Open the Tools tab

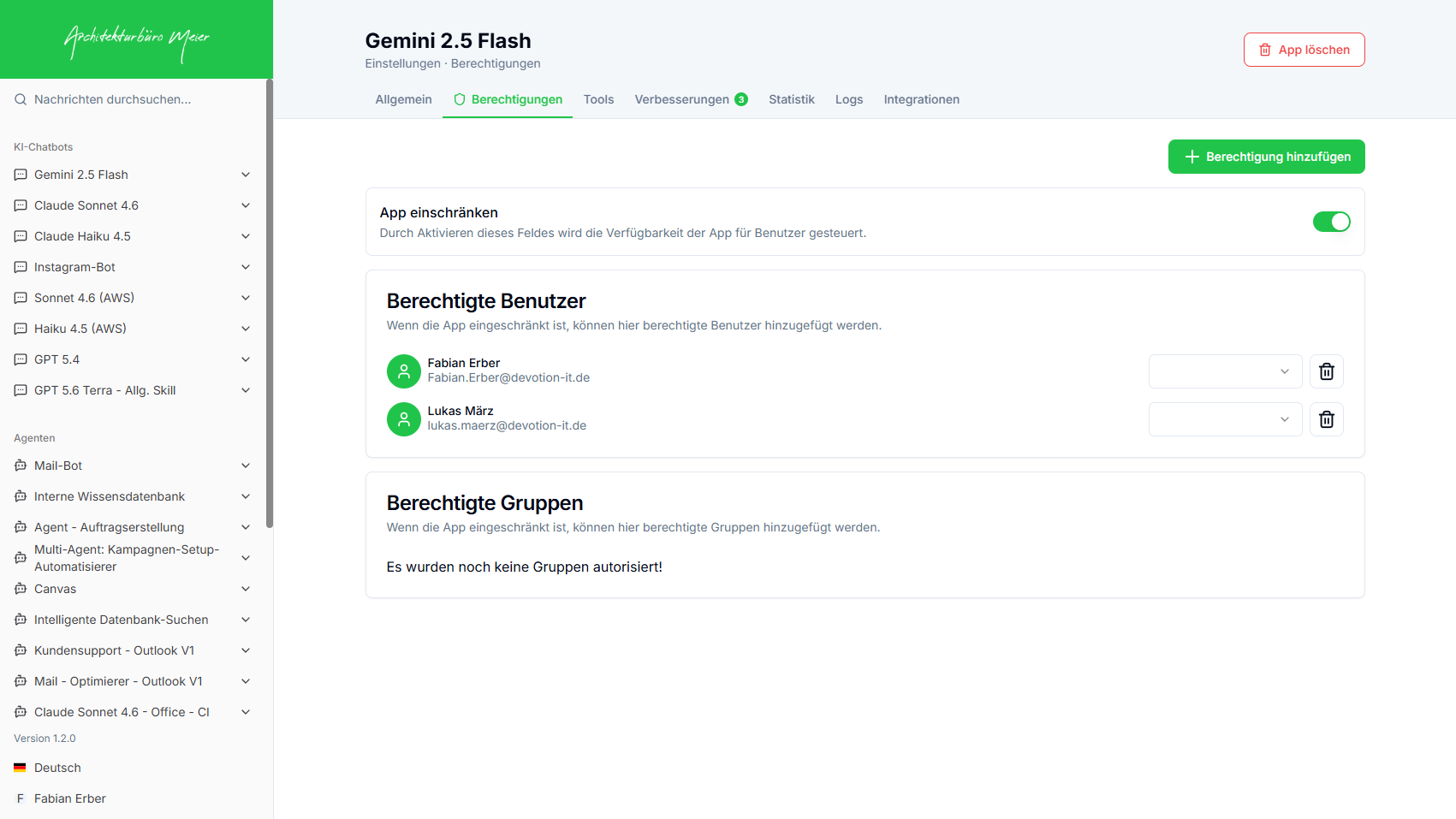coord(598,99)
